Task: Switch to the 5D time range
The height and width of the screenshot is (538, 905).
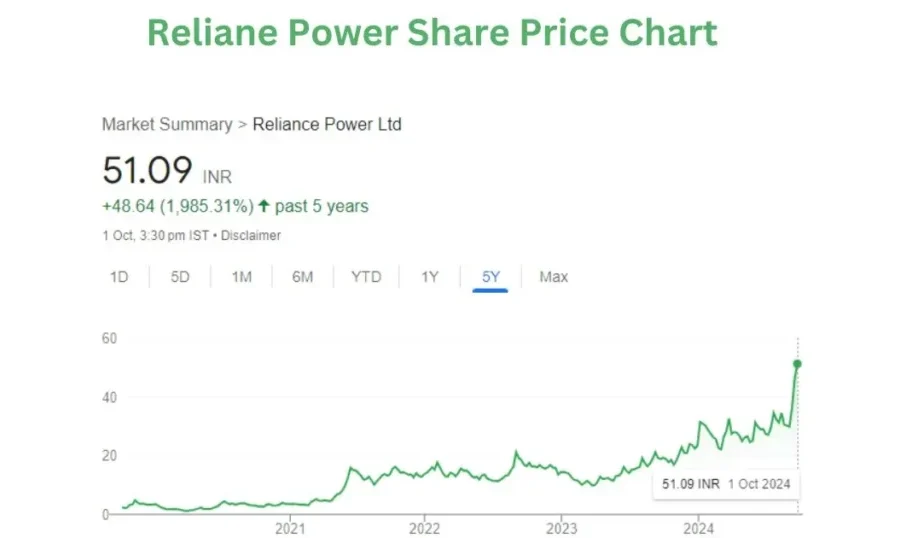Action: [x=180, y=277]
